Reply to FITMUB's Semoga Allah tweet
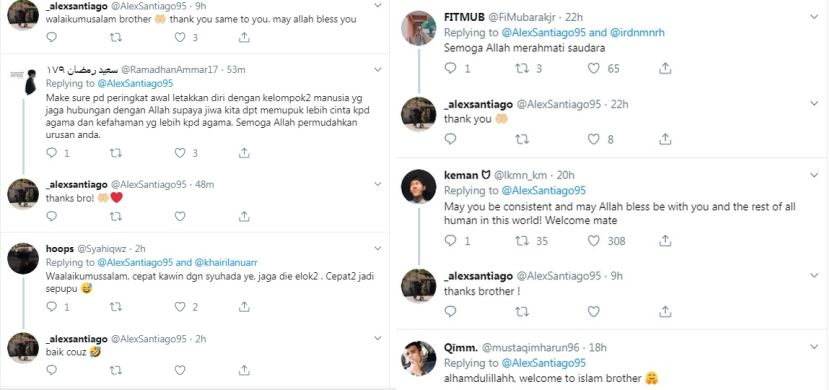This screenshot has width=830, height=390. [450, 68]
